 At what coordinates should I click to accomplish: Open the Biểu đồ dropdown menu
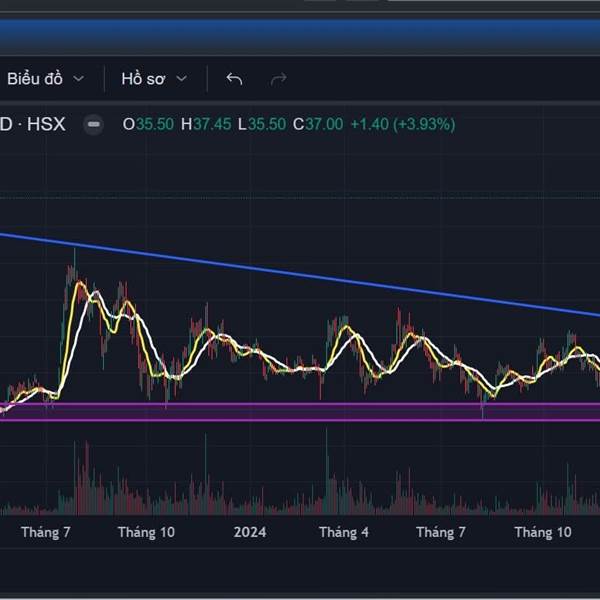pyautogui.click(x=45, y=79)
